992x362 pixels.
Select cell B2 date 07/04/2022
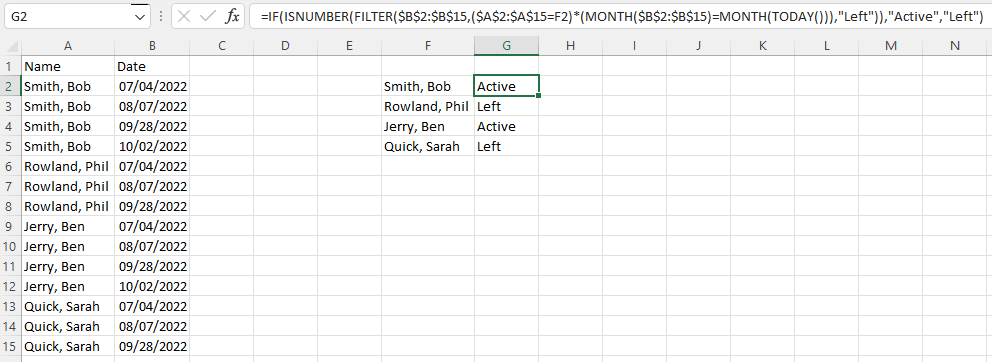pos(152,86)
